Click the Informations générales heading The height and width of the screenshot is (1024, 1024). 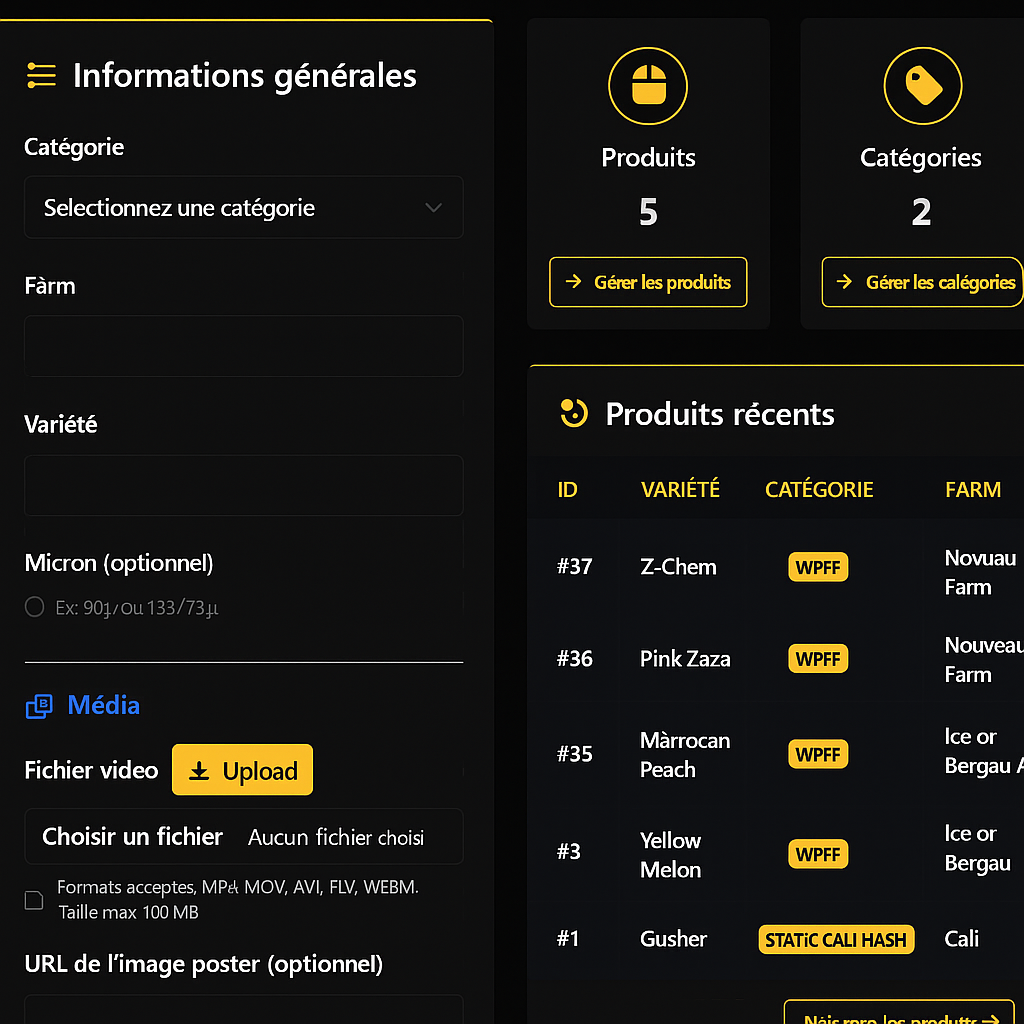[245, 76]
